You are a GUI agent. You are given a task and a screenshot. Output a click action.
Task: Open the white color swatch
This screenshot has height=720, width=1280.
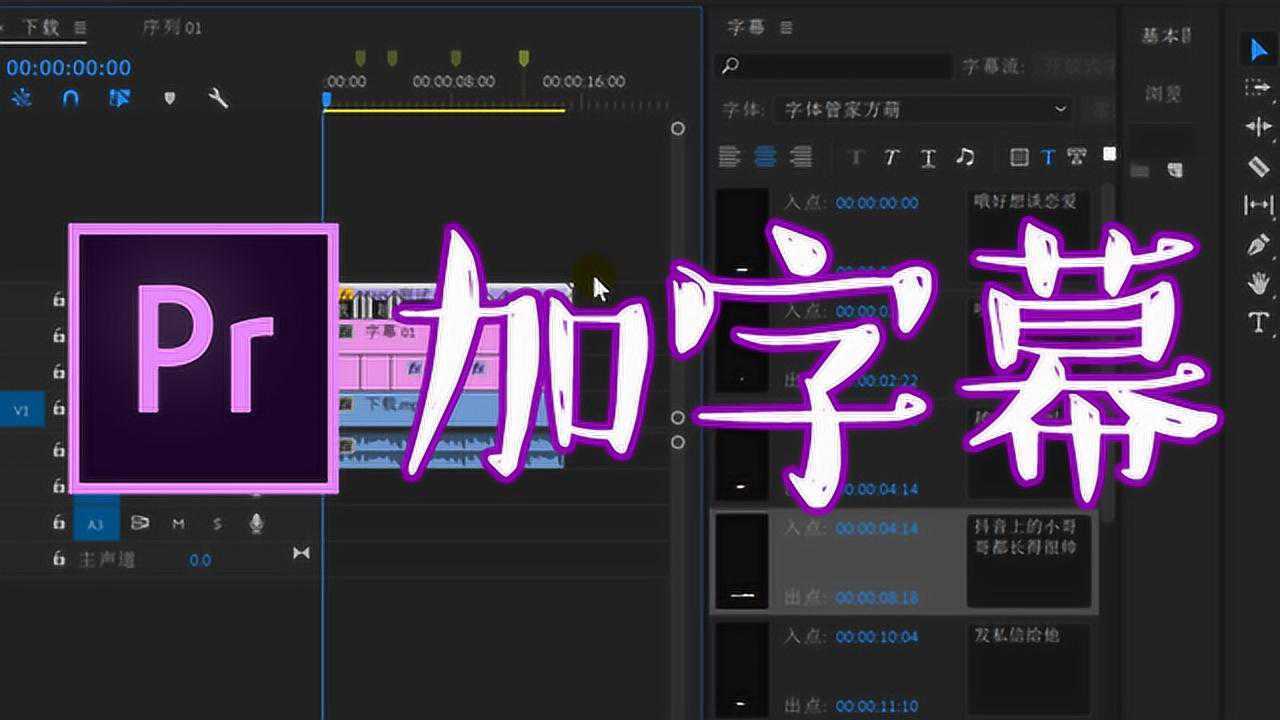coord(1109,154)
